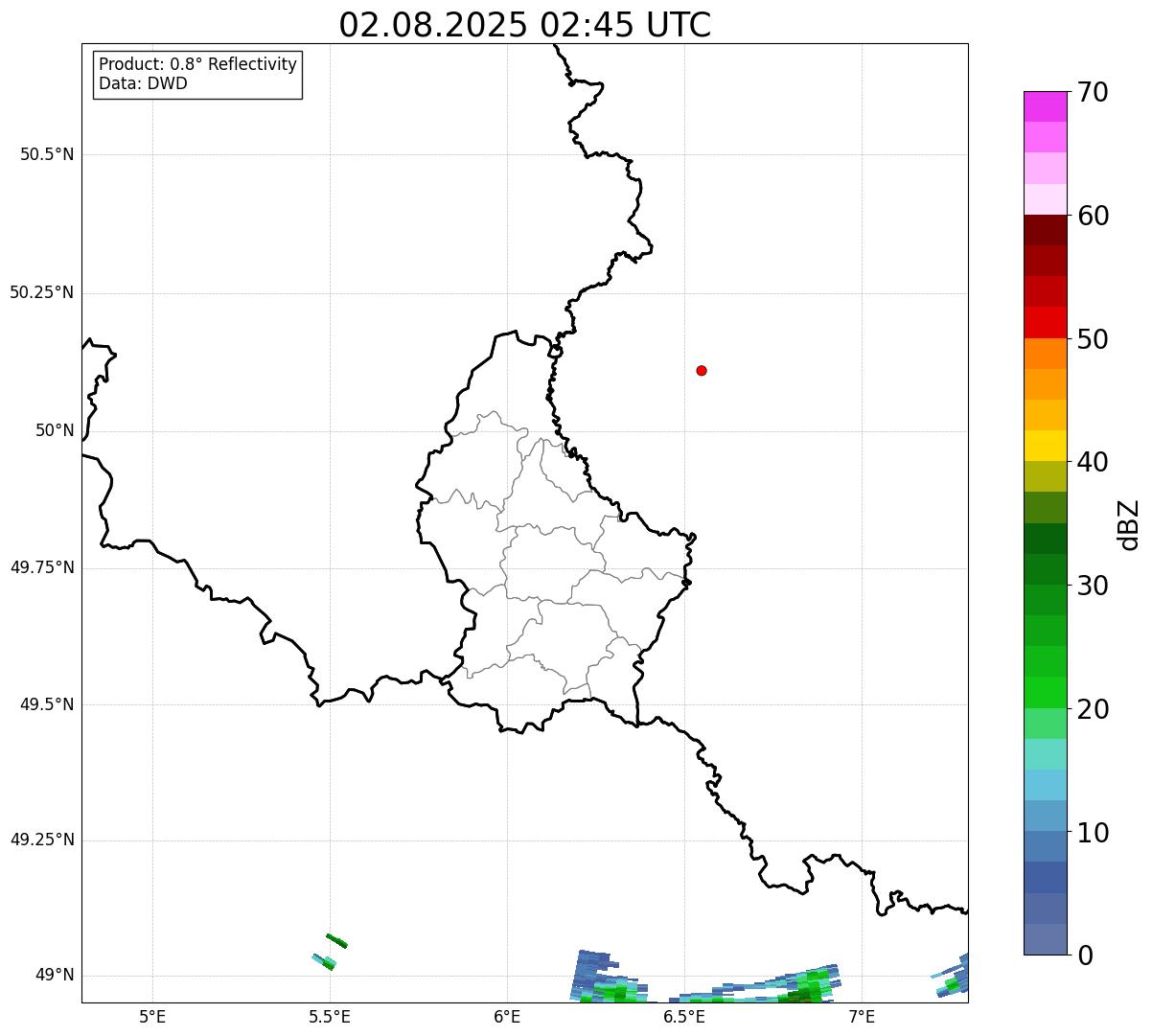The height and width of the screenshot is (1036, 1152).
Task: Click the 02.08.2025 02:45 UTC title
Action: (525, 25)
